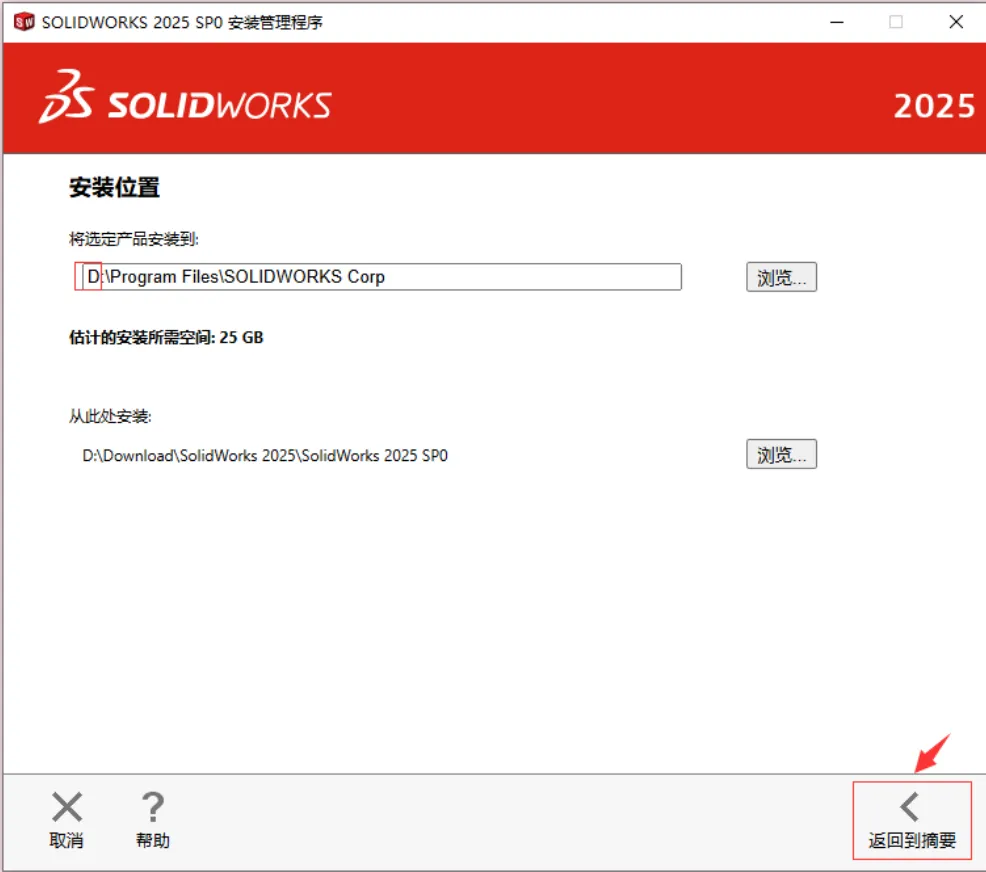Click the disabled maximize window button
Screen dimensions: 986x872
tap(896, 22)
